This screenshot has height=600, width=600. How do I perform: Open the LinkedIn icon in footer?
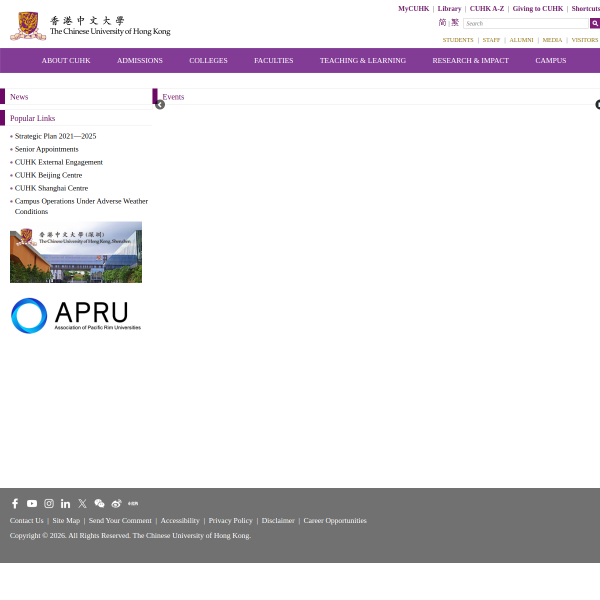click(65, 503)
